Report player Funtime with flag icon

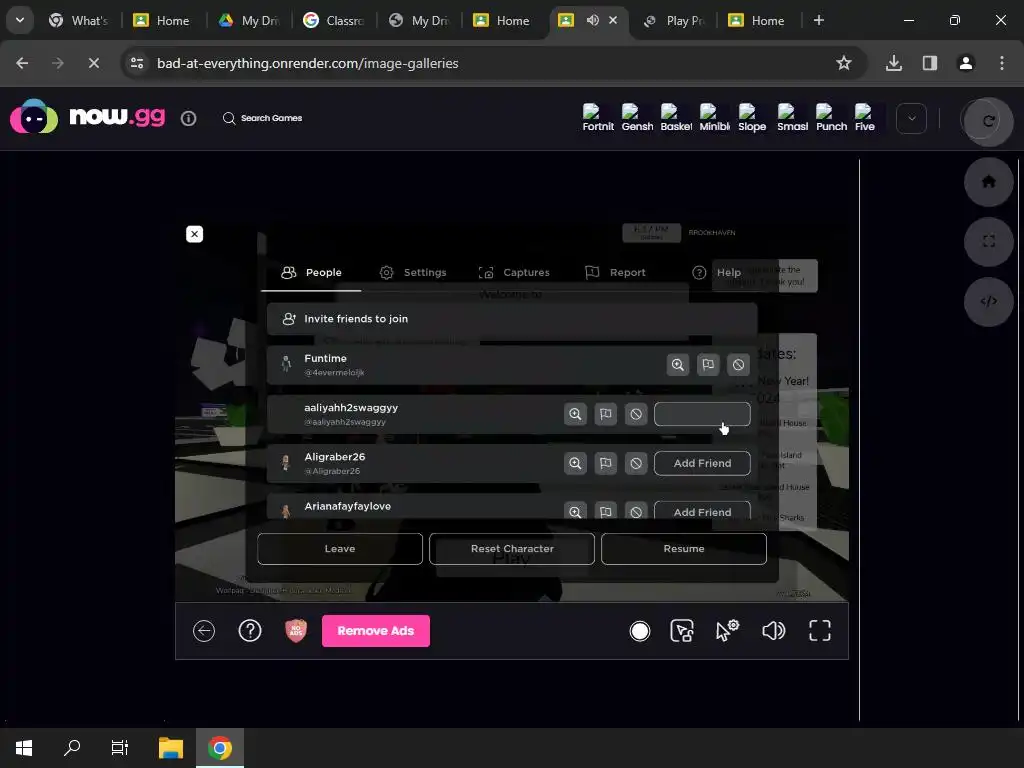point(708,364)
